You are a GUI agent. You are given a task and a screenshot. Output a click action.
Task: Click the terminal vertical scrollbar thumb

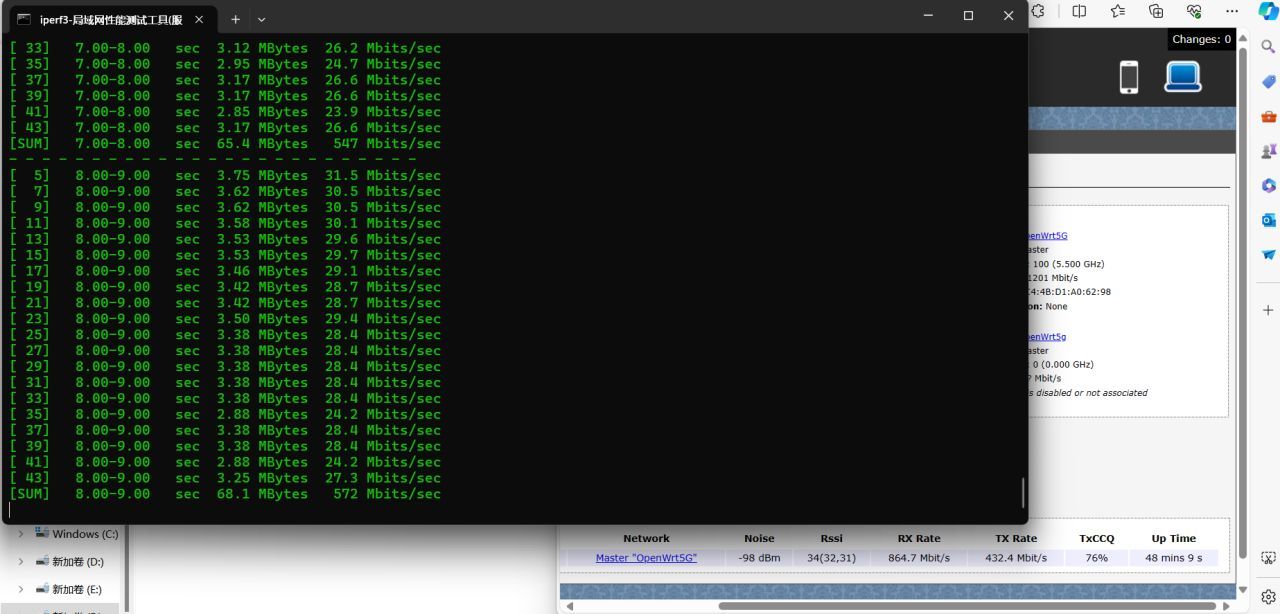[1022, 492]
